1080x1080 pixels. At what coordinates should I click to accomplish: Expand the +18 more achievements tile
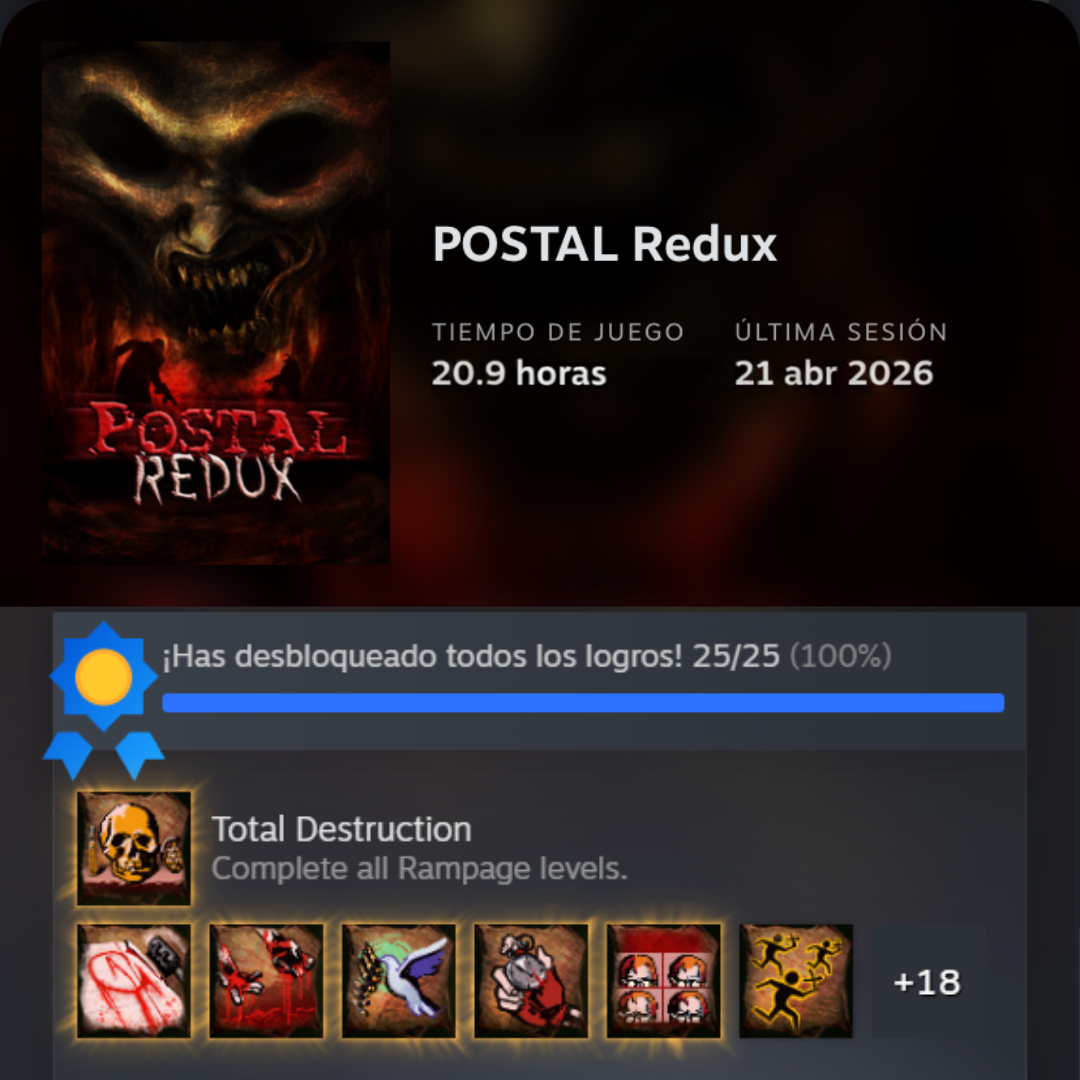928,981
